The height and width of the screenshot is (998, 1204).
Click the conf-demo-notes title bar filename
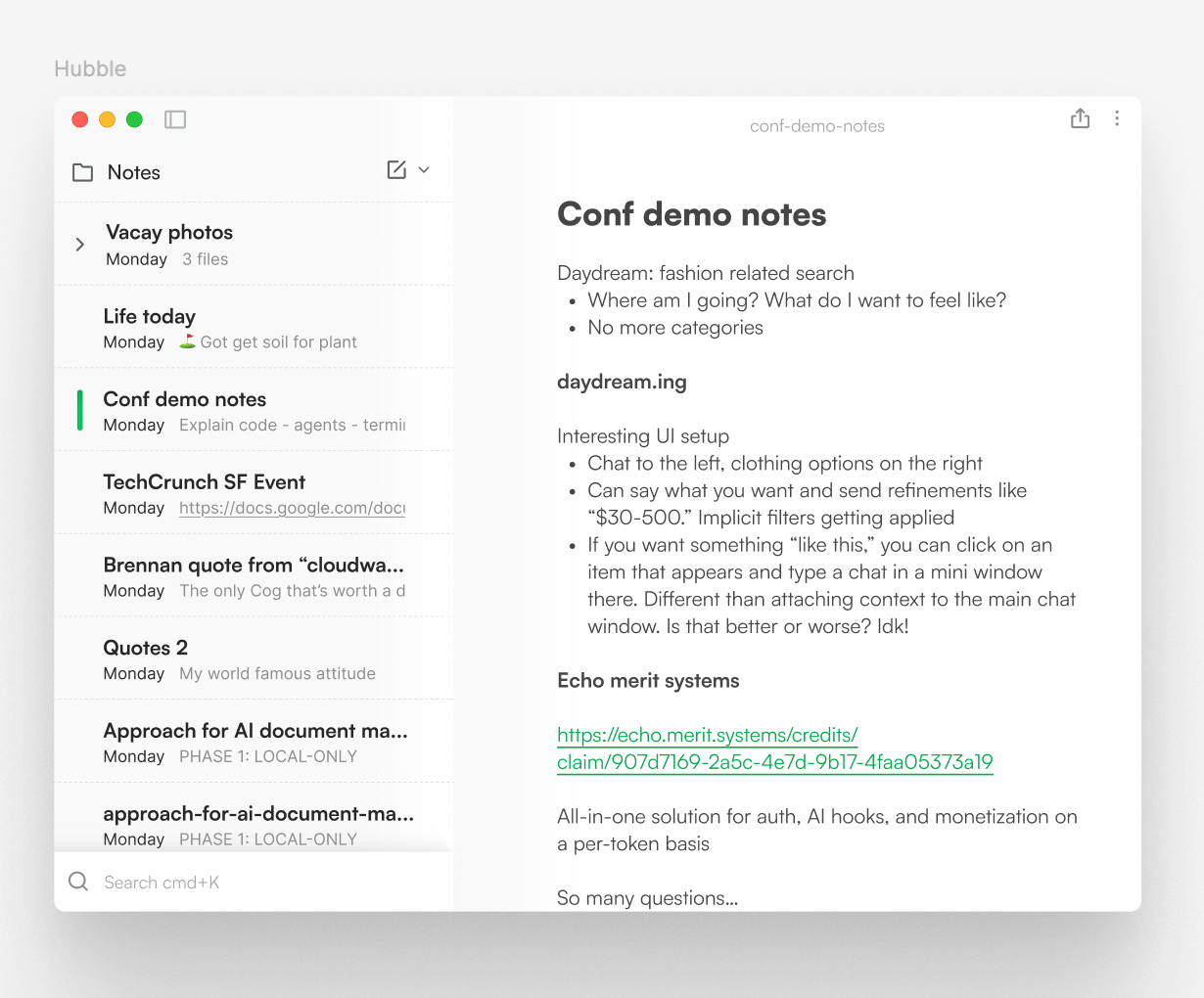click(x=816, y=126)
